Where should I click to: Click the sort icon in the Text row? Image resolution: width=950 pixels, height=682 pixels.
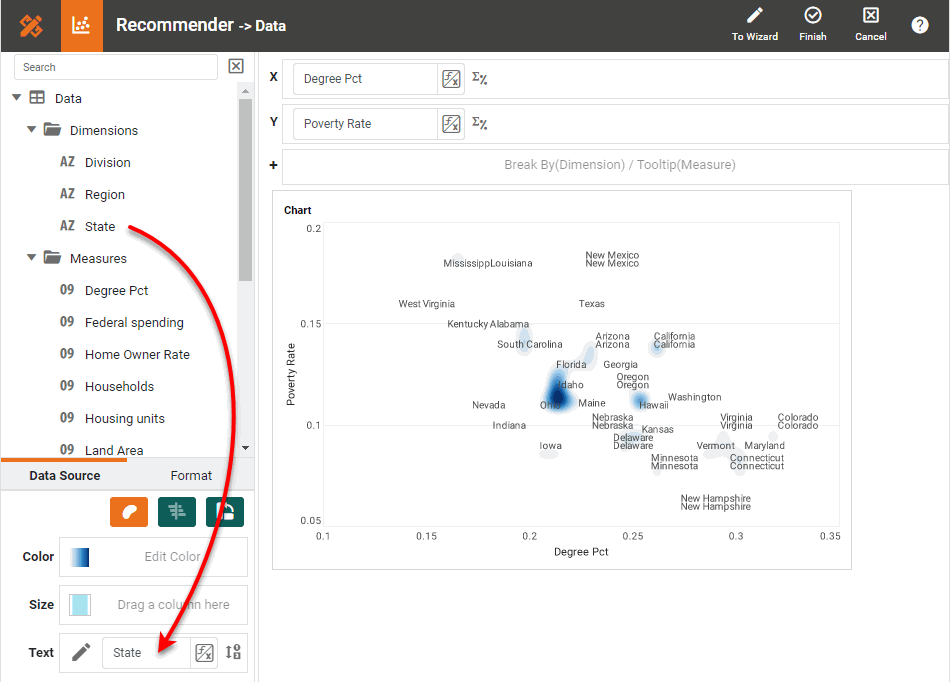click(233, 653)
